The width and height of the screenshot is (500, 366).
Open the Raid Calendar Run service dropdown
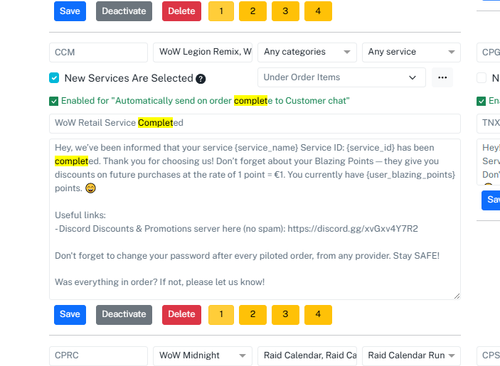(x=411, y=356)
